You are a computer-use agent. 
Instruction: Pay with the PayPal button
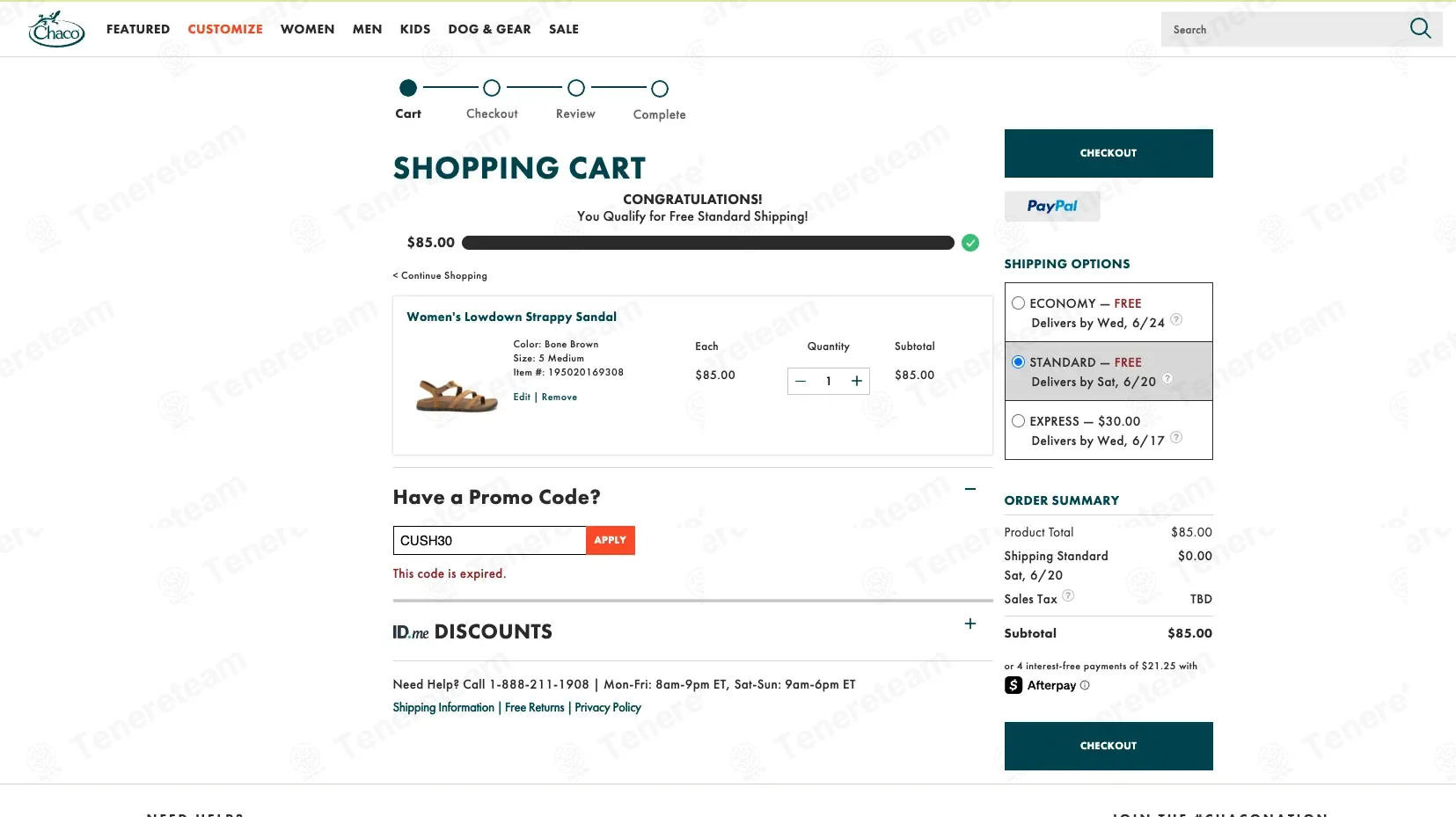pyautogui.click(x=1052, y=206)
